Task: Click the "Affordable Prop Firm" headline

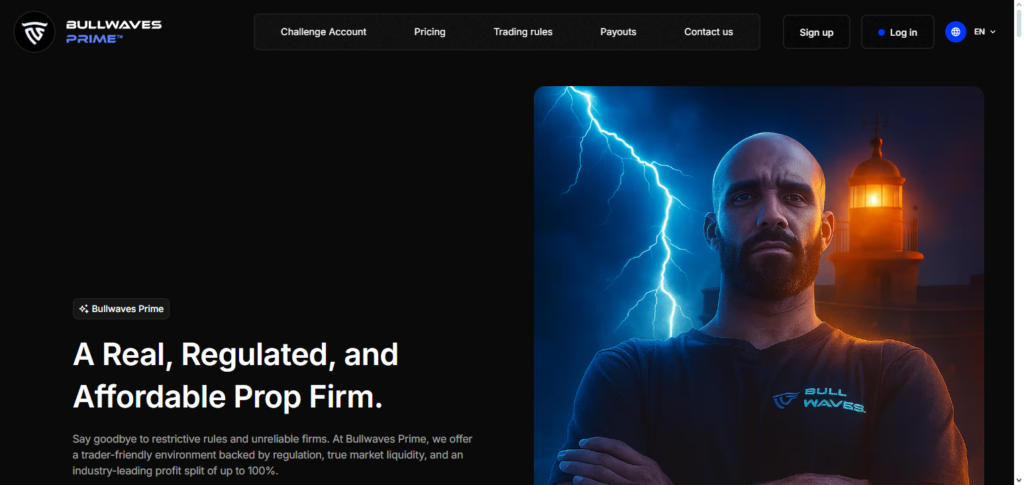Action: pyautogui.click(x=228, y=396)
